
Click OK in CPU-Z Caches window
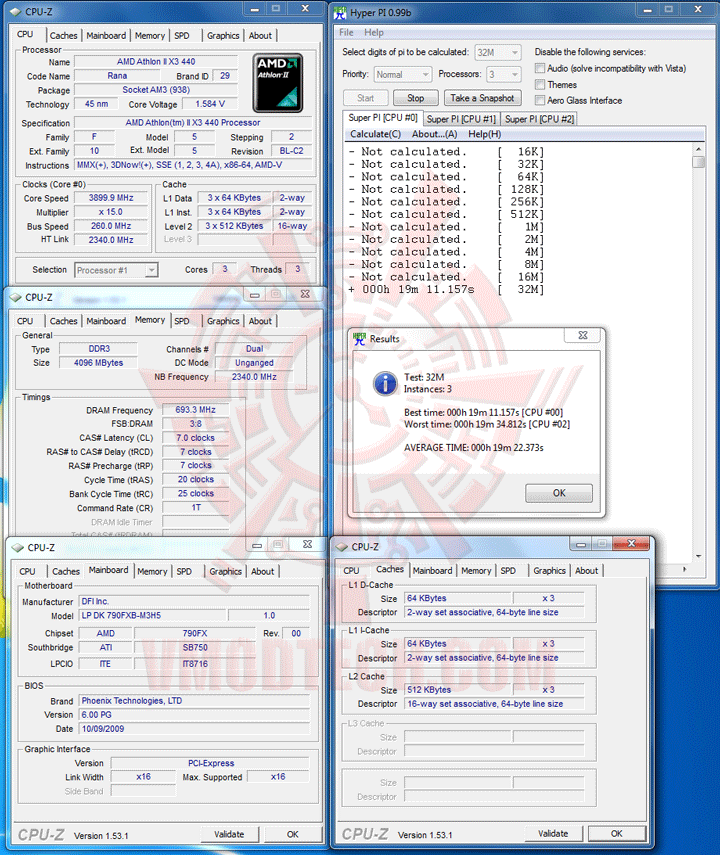(616, 834)
